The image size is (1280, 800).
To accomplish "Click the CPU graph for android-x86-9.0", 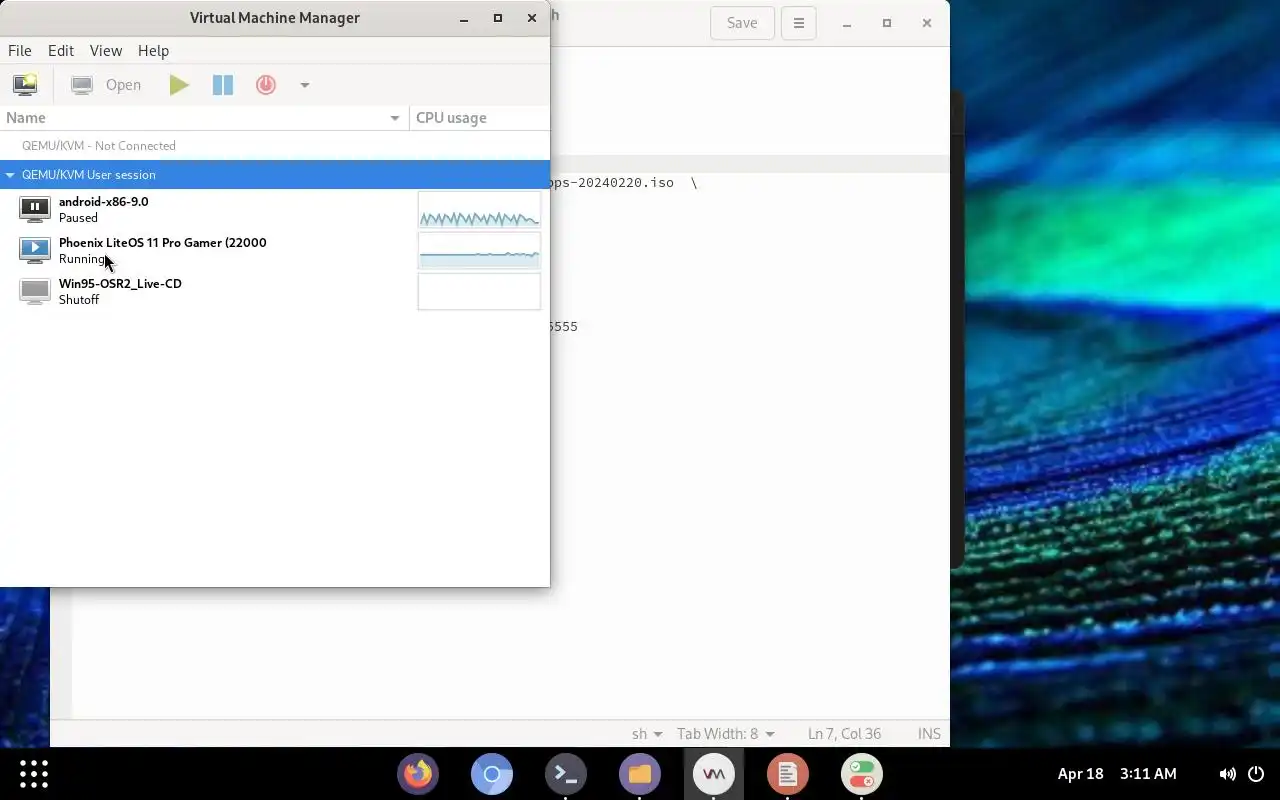I will [x=479, y=210].
